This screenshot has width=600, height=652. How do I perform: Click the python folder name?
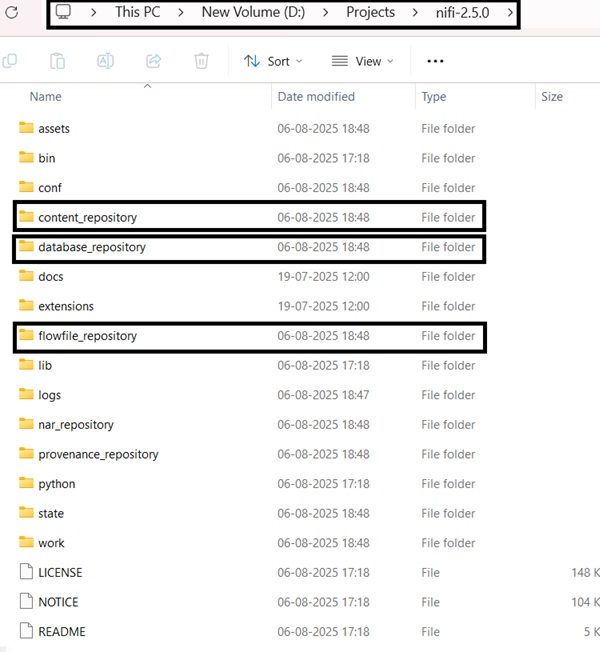[x=57, y=484]
